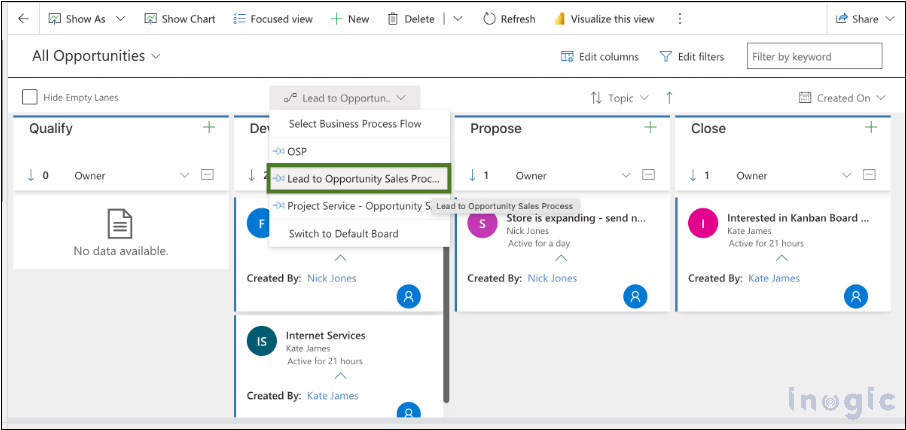Viewport: 906px width, 430px height.
Task: Toggle ascending sort arrow beside Topic
Action: click(x=669, y=98)
